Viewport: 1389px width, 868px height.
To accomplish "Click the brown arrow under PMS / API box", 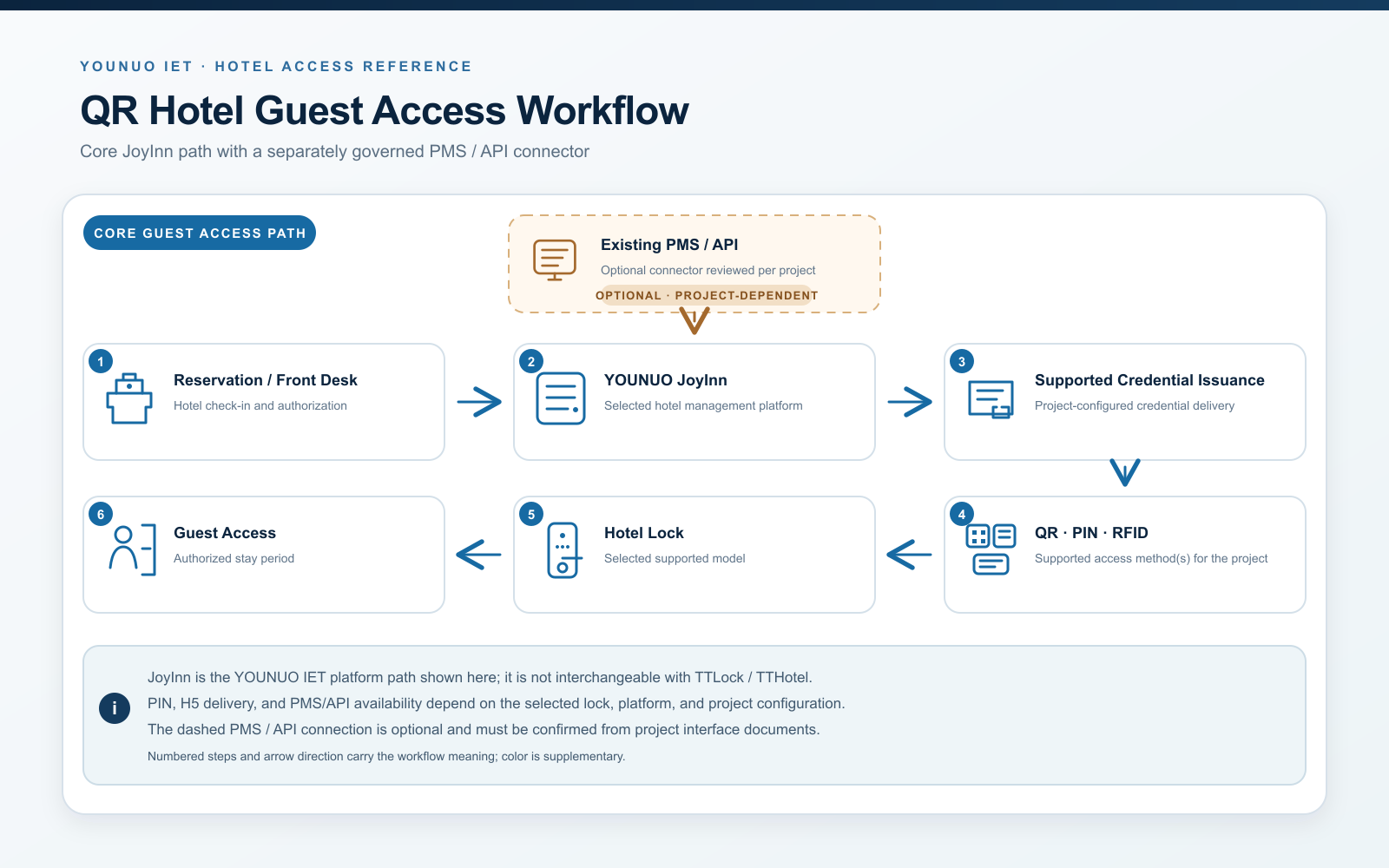I will (694, 320).
